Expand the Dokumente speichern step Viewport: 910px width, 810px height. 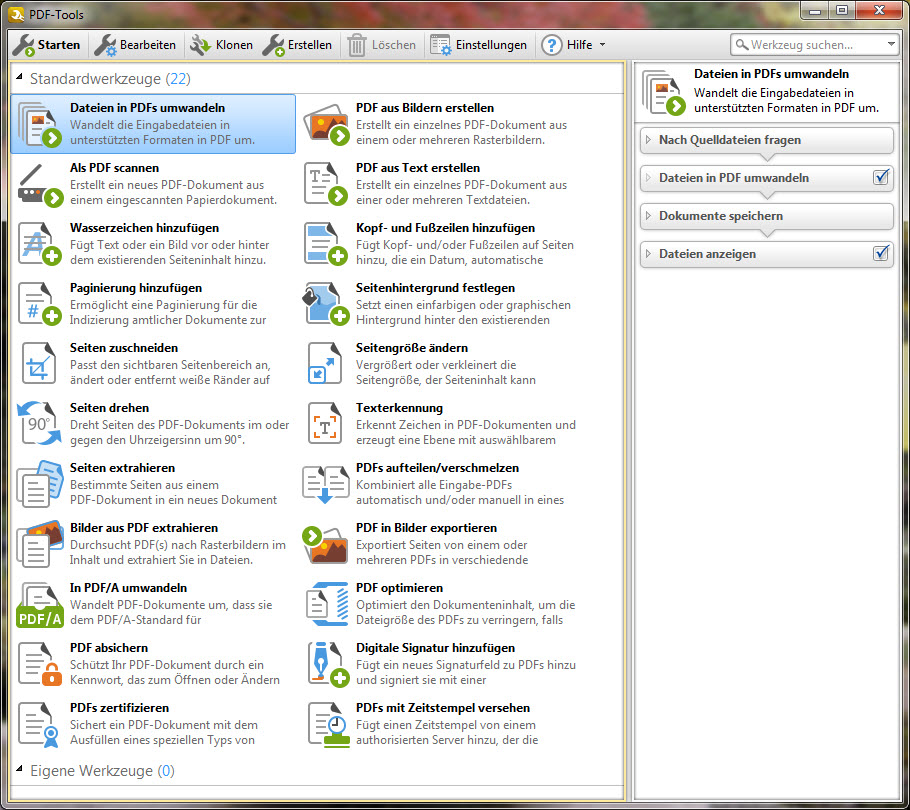pos(649,216)
